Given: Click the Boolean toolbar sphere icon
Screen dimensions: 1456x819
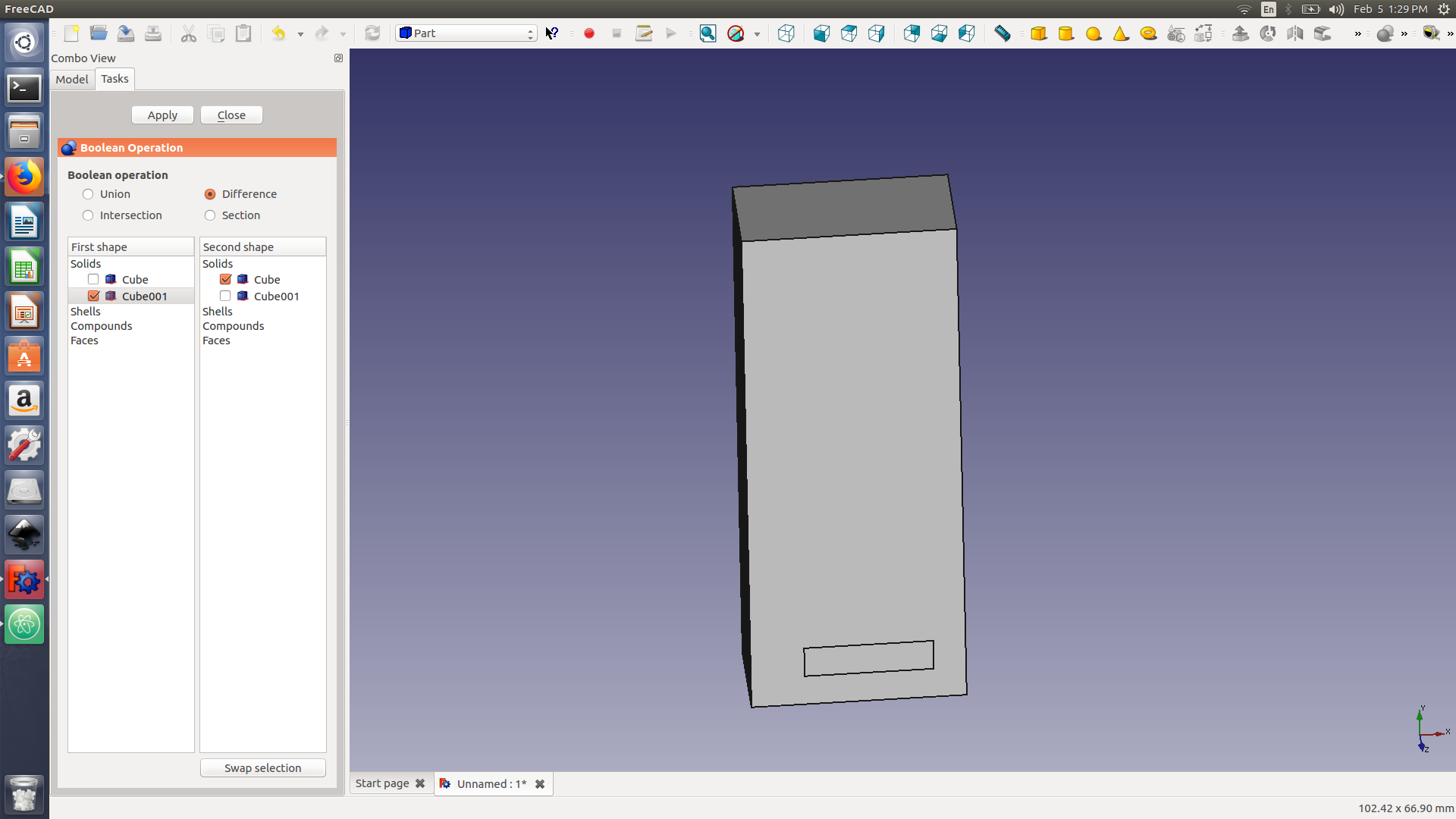Looking at the screenshot, I should pyautogui.click(x=1385, y=33).
